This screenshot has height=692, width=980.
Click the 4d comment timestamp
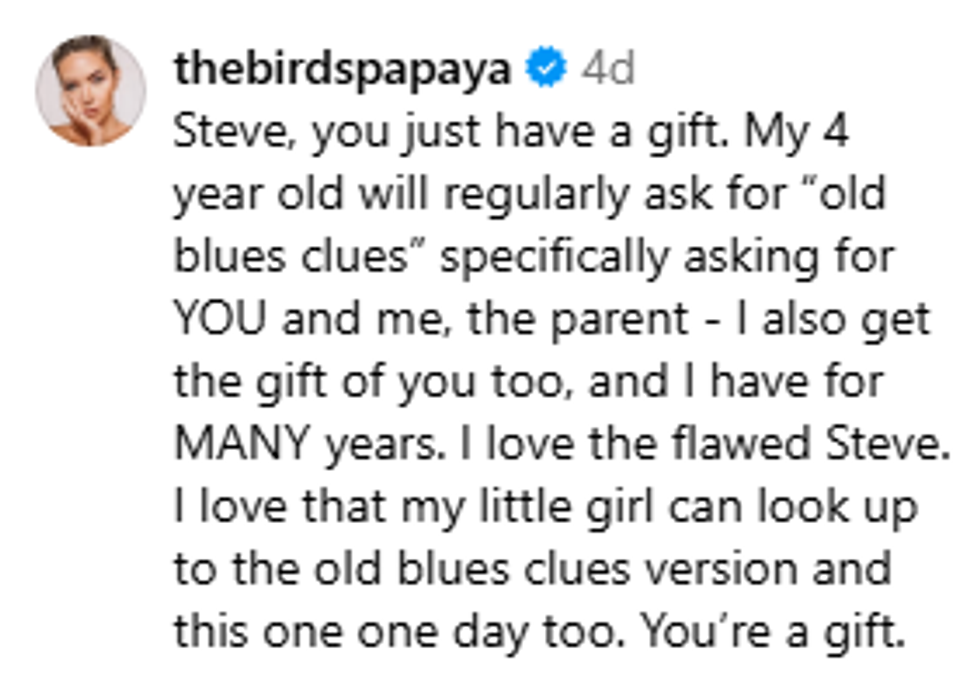point(608,70)
